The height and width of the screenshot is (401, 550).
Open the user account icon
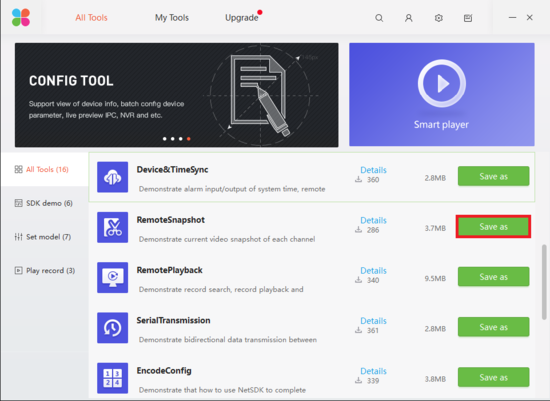(x=409, y=18)
